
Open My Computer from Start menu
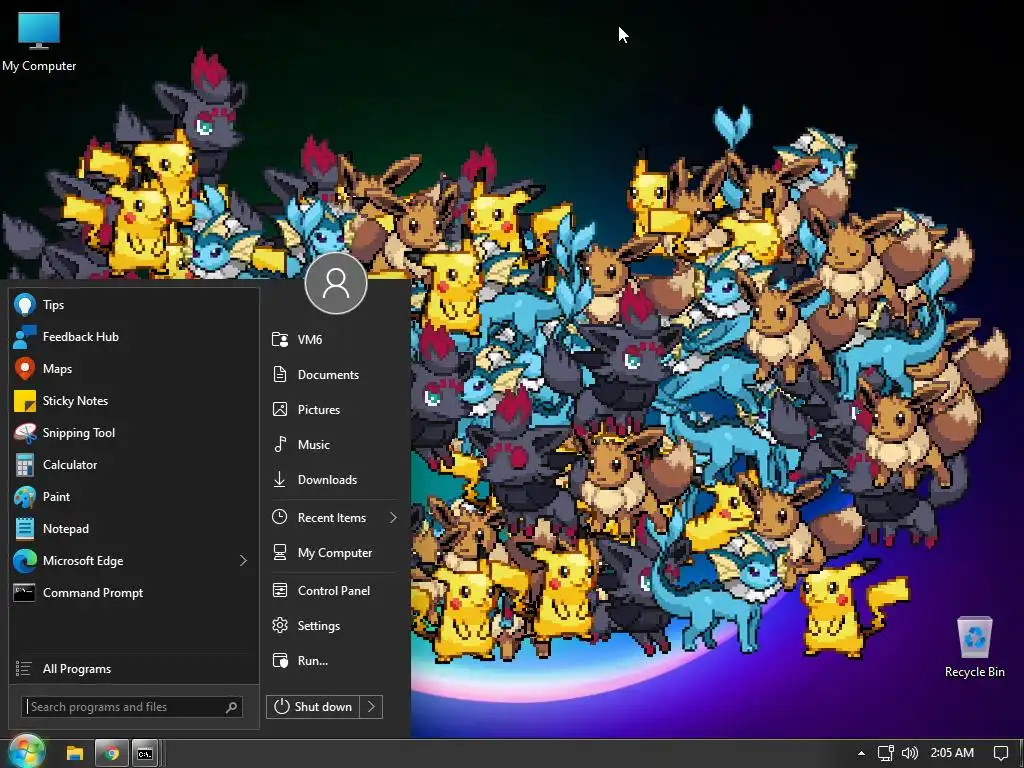[334, 552]
